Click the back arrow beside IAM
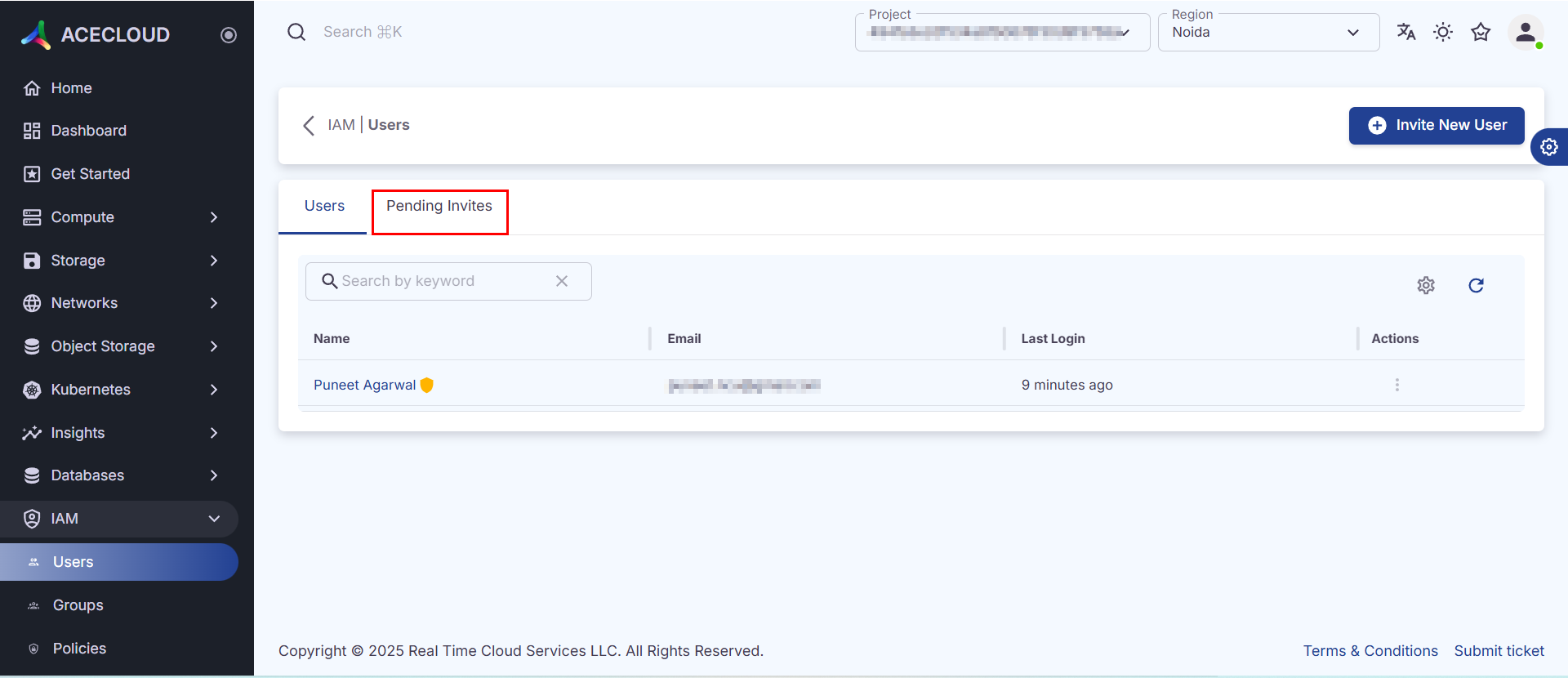1568x678 pixels. [x=309, y=125]
